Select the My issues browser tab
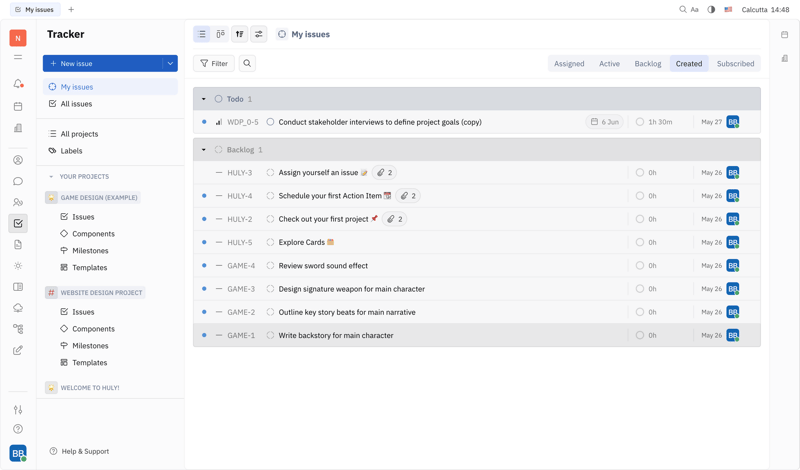 (x=35, y=9)
